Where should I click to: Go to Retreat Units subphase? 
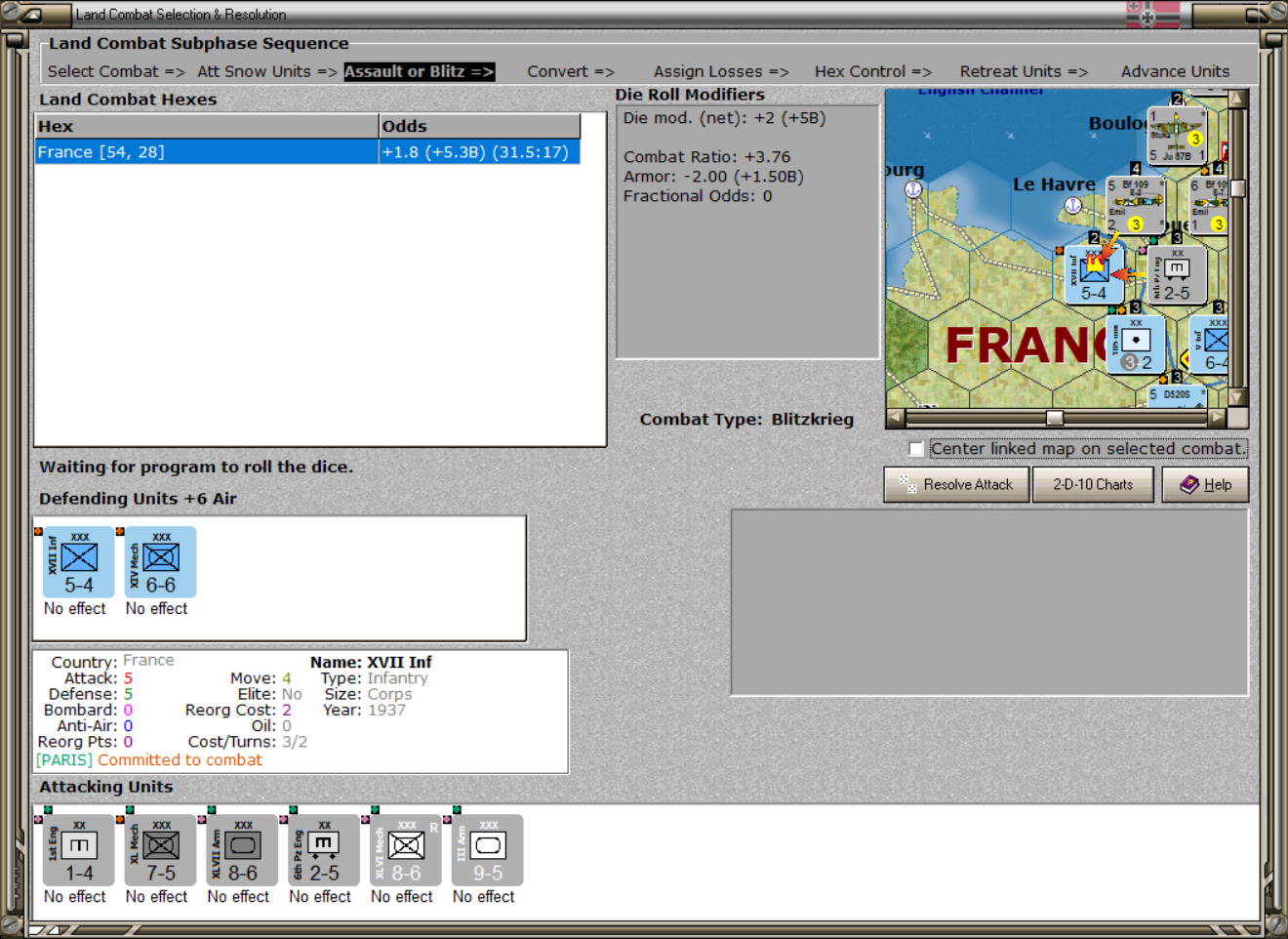click(x=1024, y=71)
